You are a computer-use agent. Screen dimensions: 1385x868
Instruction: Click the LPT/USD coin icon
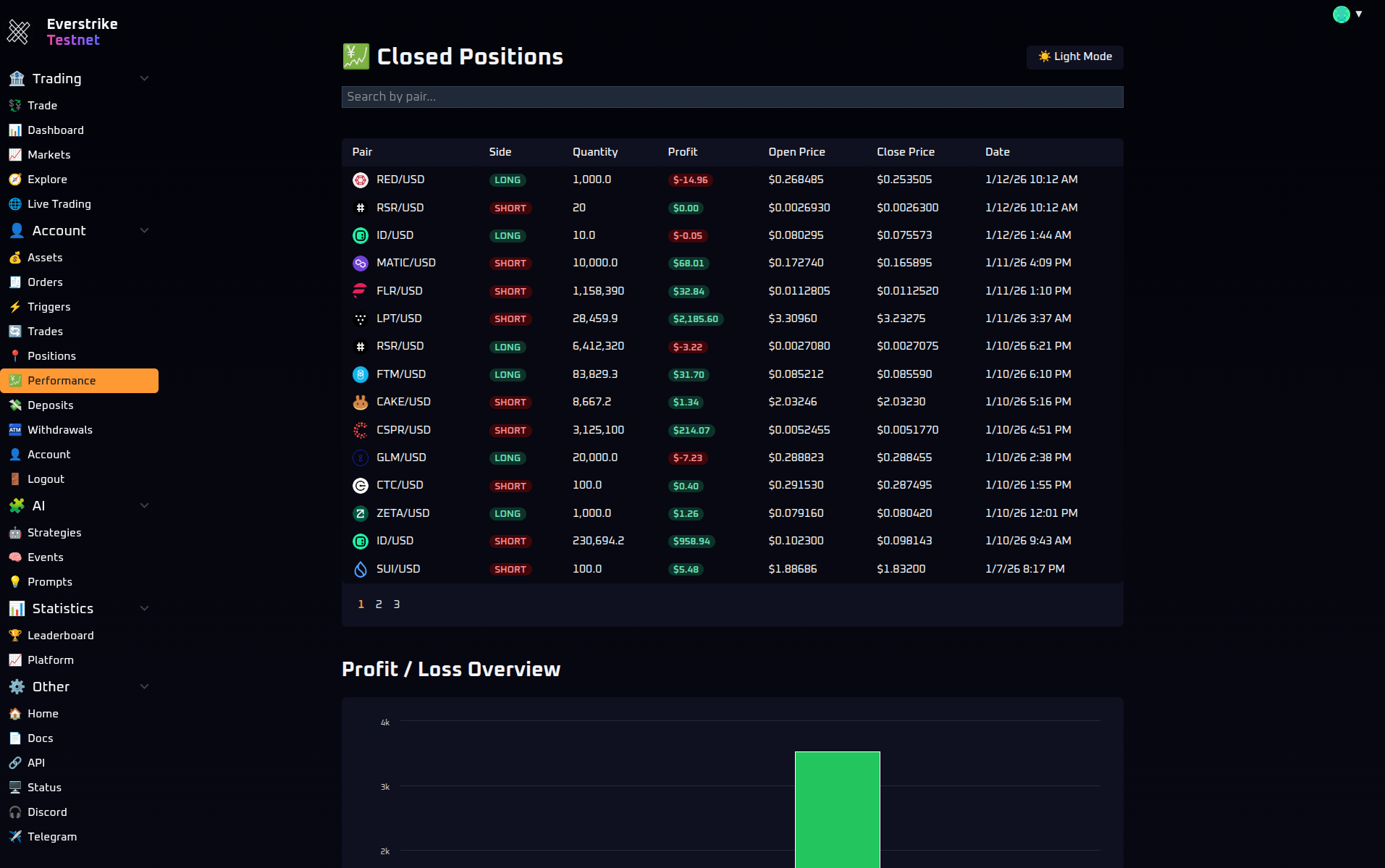tap(360, 319)
